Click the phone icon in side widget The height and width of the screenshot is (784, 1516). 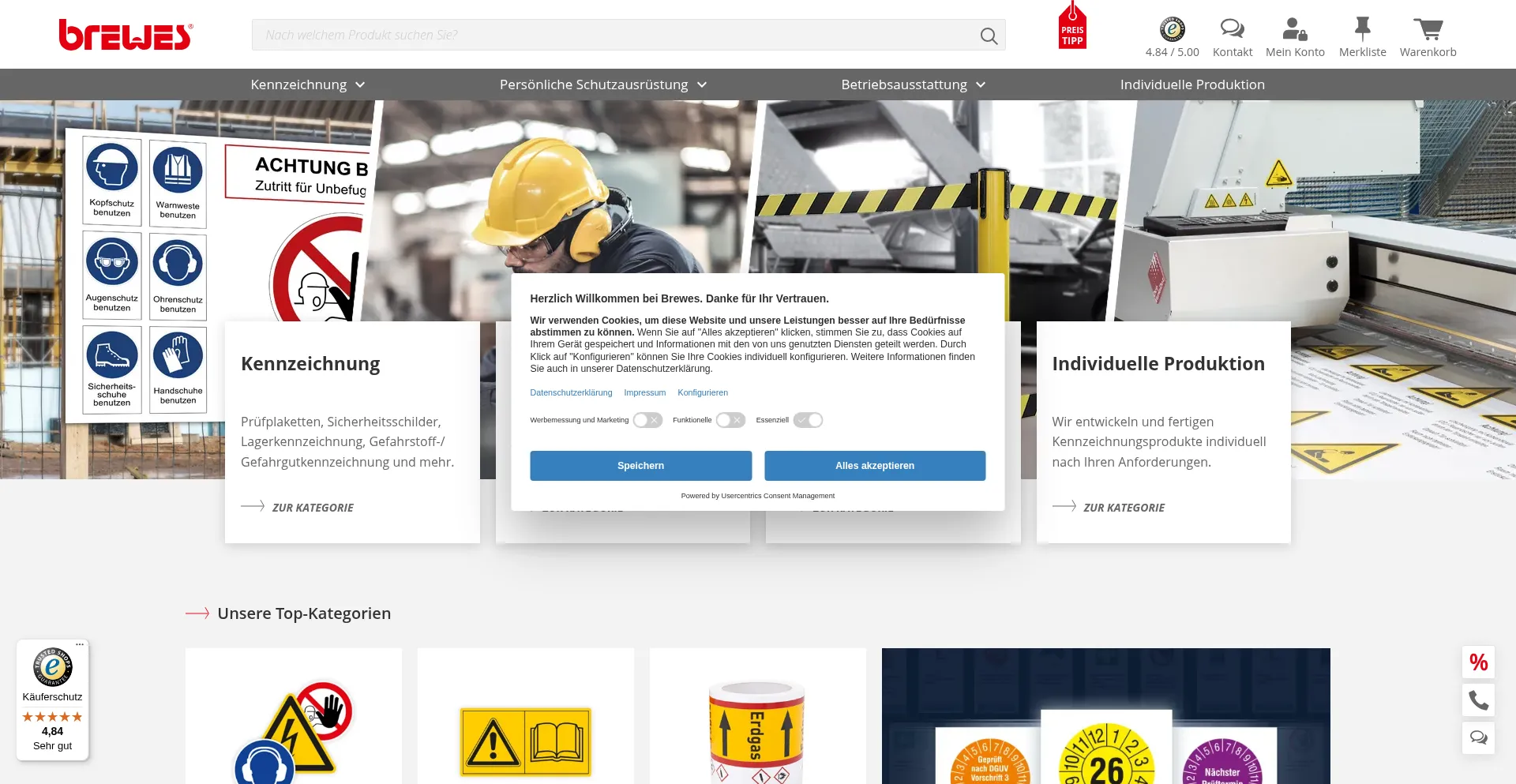[x=1478, y=700]
